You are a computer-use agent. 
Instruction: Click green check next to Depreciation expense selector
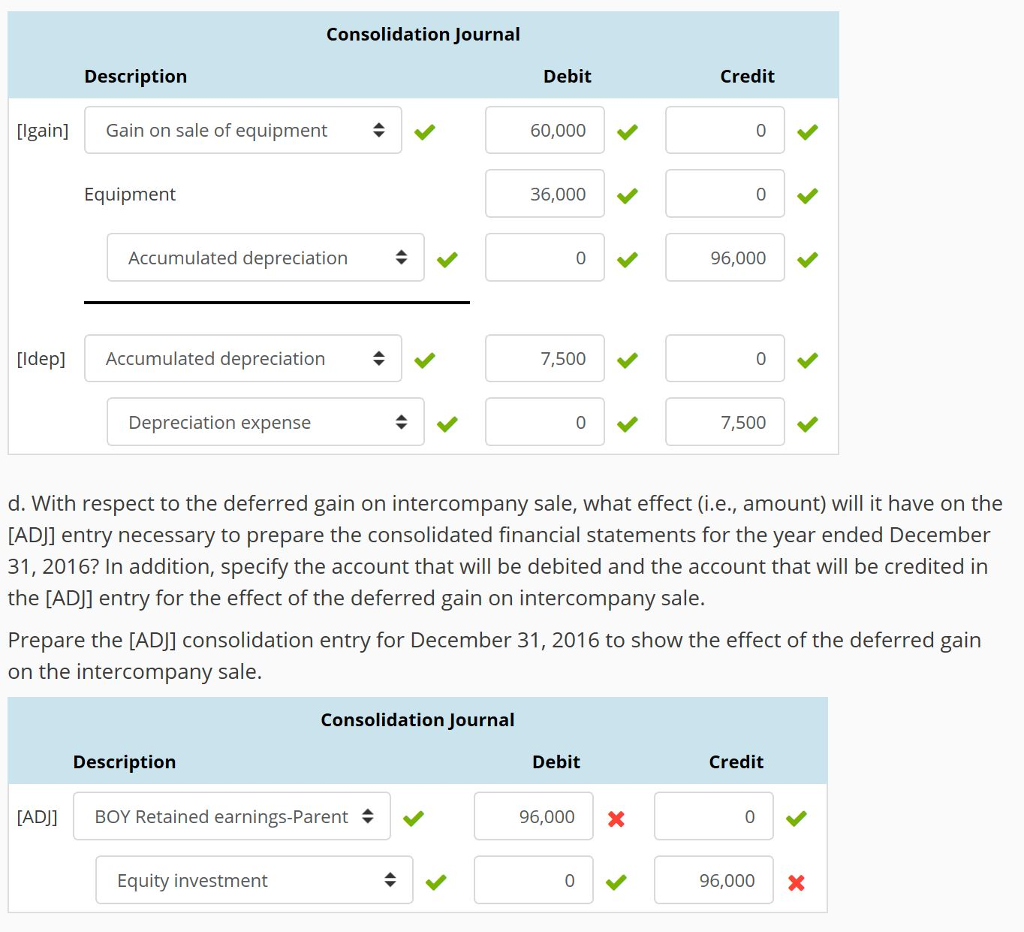[446, 423]
